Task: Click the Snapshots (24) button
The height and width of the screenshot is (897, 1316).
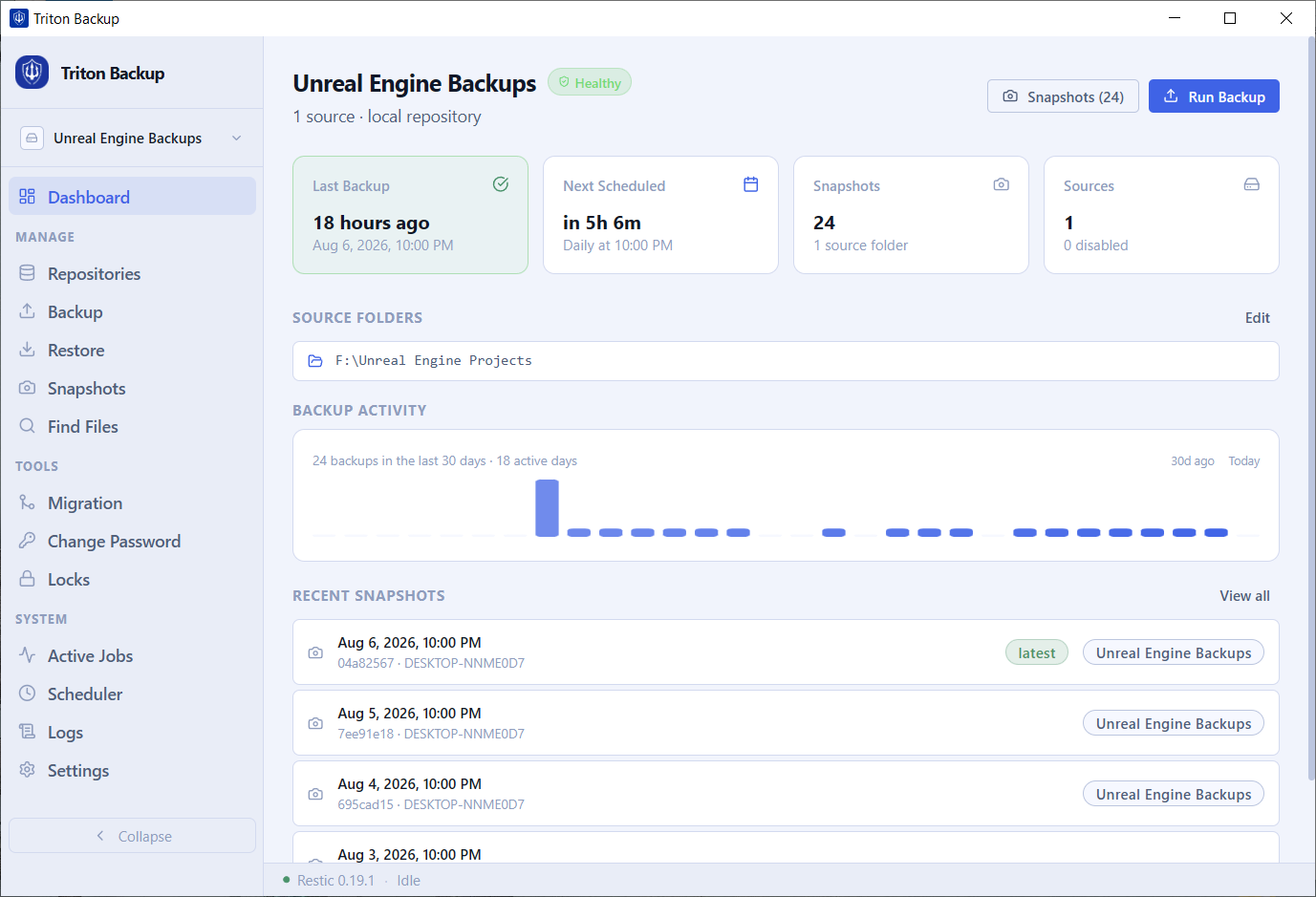Action: tap(1063, 96)
